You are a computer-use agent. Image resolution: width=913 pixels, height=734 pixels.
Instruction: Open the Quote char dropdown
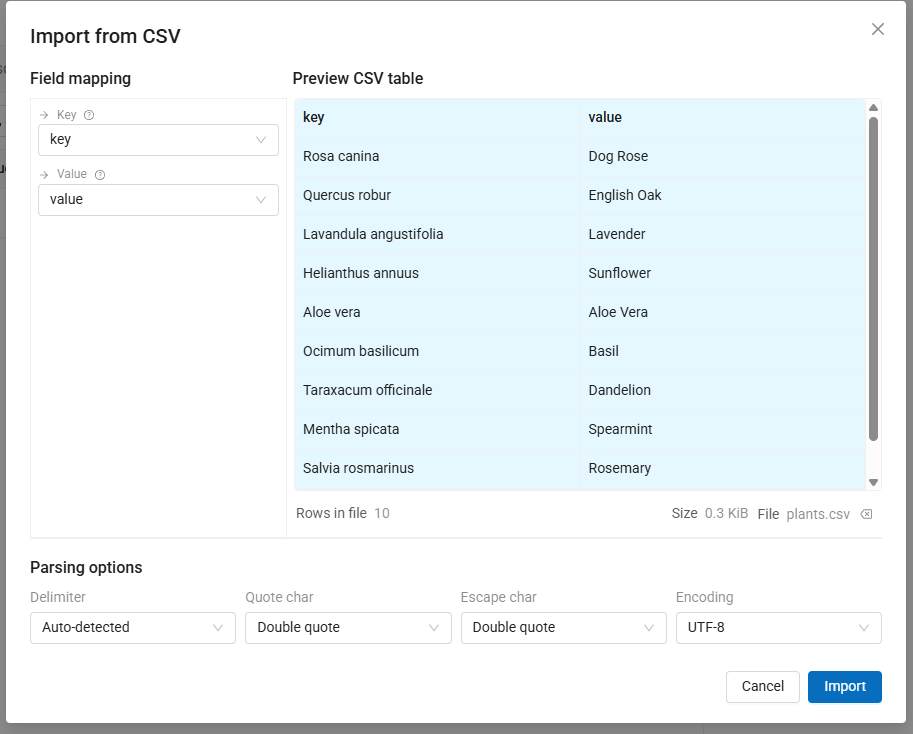coord(348,627)
